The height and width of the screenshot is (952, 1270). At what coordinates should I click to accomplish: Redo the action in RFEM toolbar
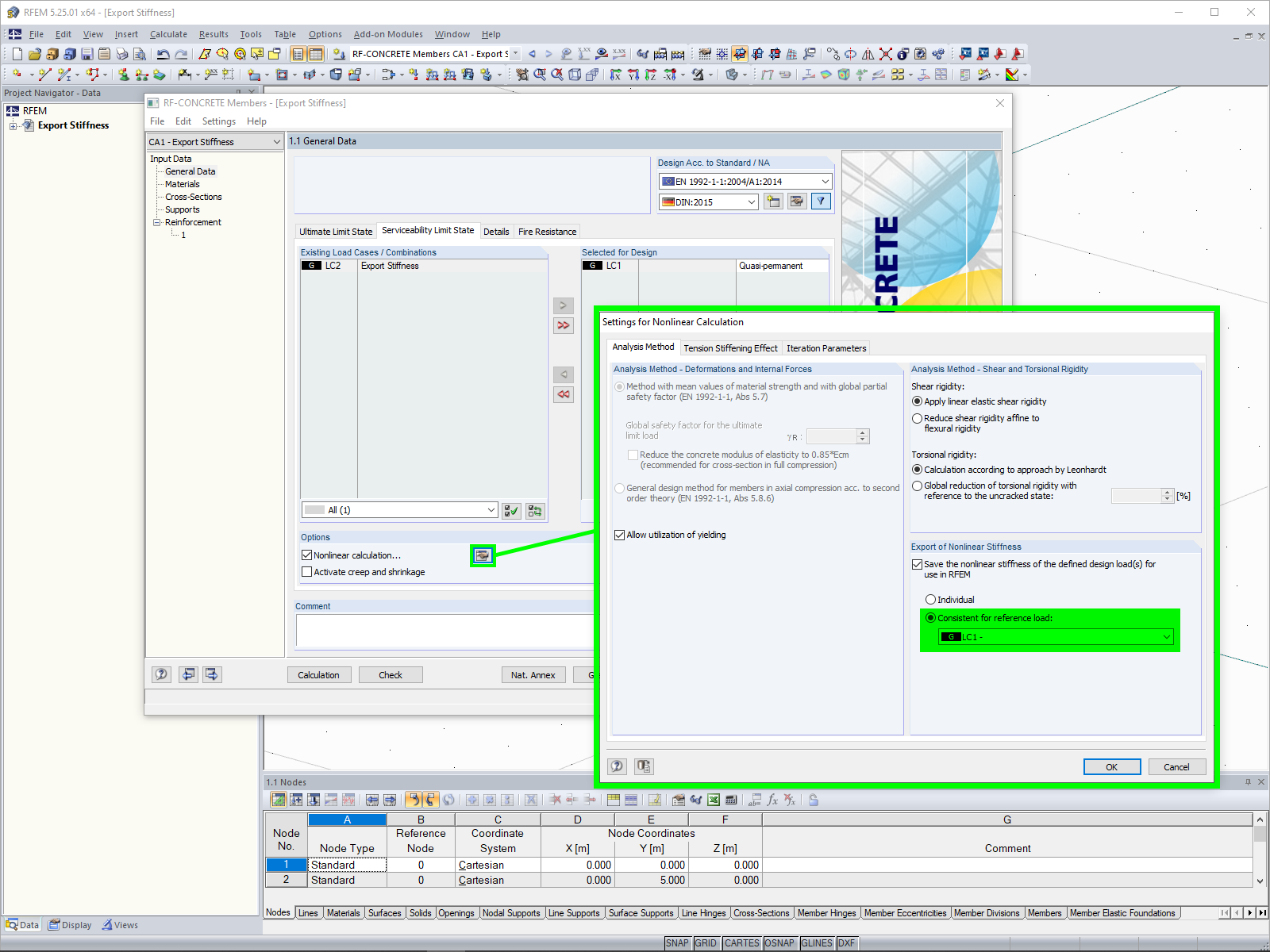coord(181,54)
